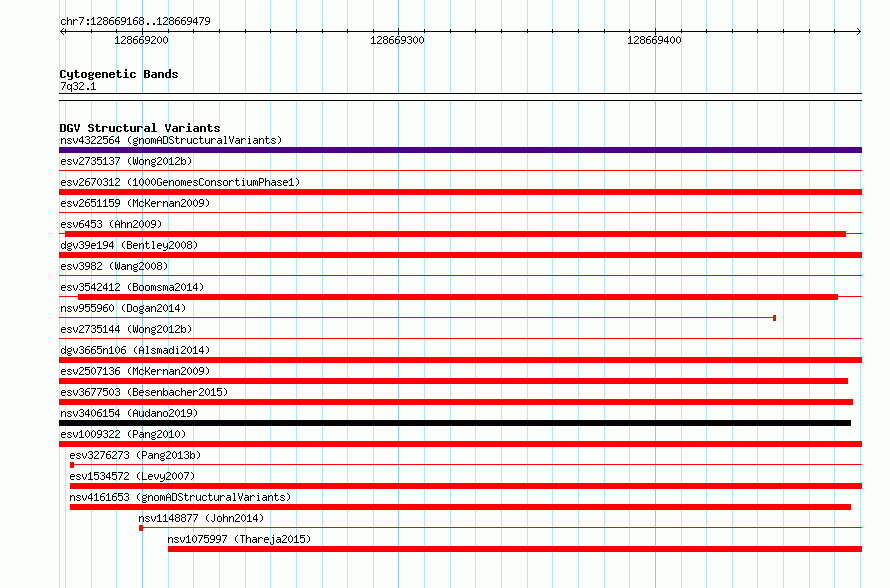890x588 pixels.
Task: Click the red bar under esv1009322
Action: point(460,444)
